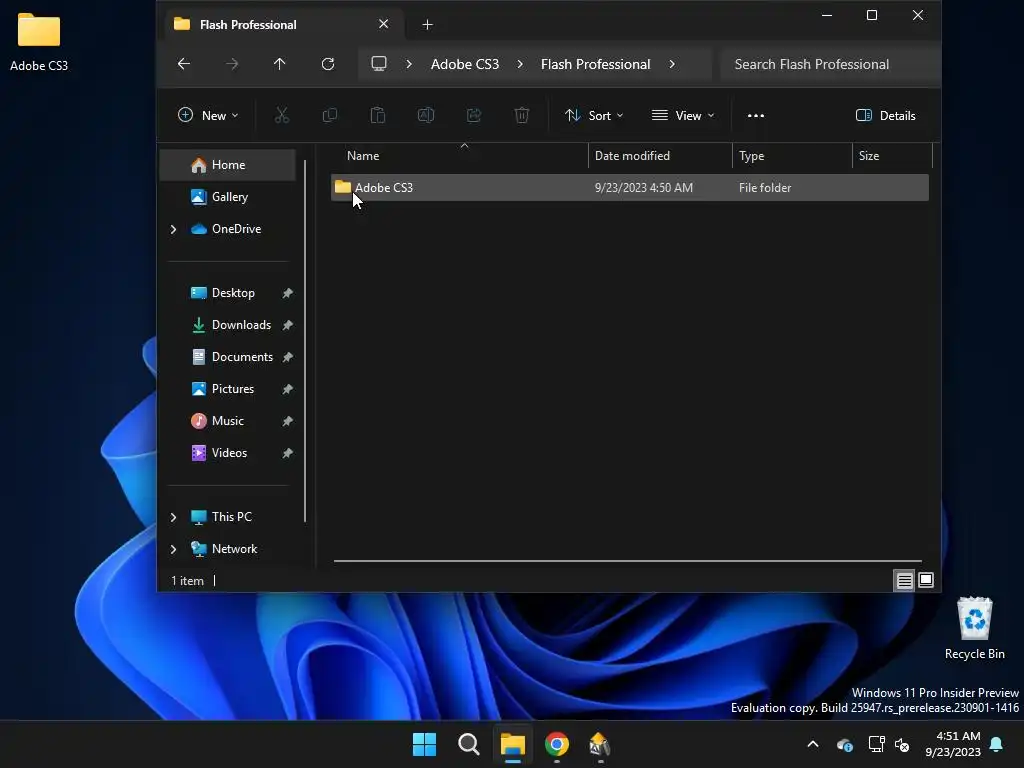Image resolution: width=1024 pixels, height=768 pixels.
Task: Open the Recycle Bin on the desktop
Action: (974, 628)
